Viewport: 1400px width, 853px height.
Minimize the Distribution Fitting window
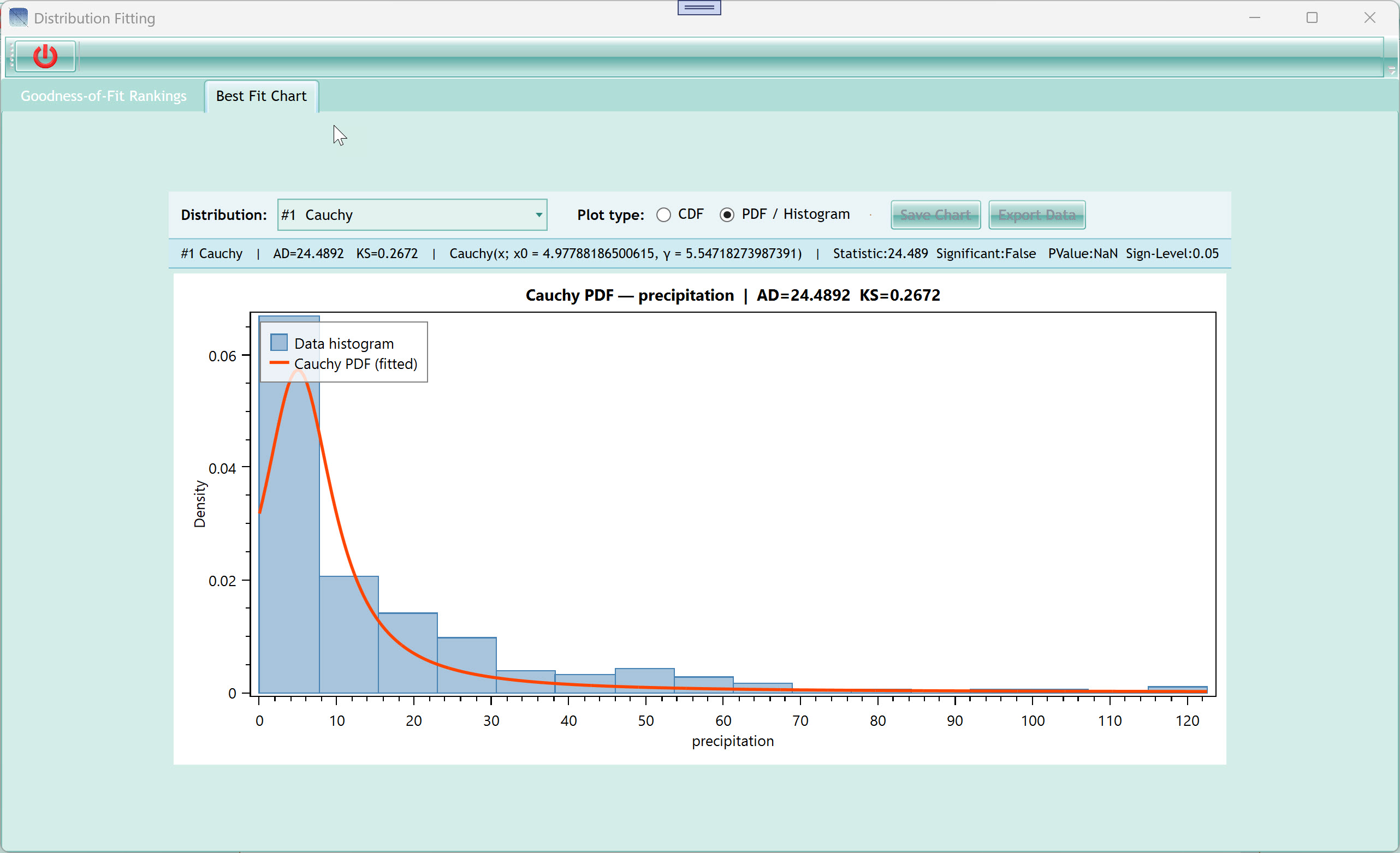point(1255,17)
